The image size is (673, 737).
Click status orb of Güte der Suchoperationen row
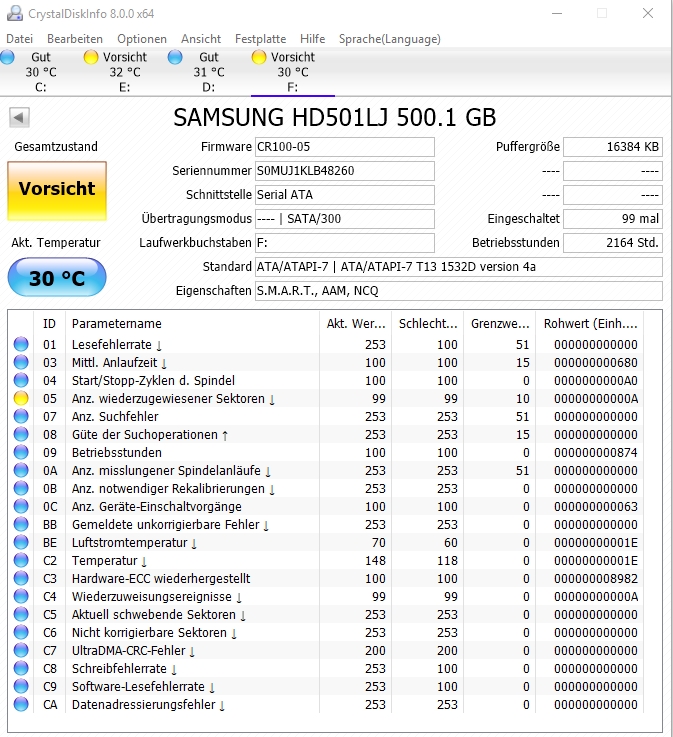point(21,434)
